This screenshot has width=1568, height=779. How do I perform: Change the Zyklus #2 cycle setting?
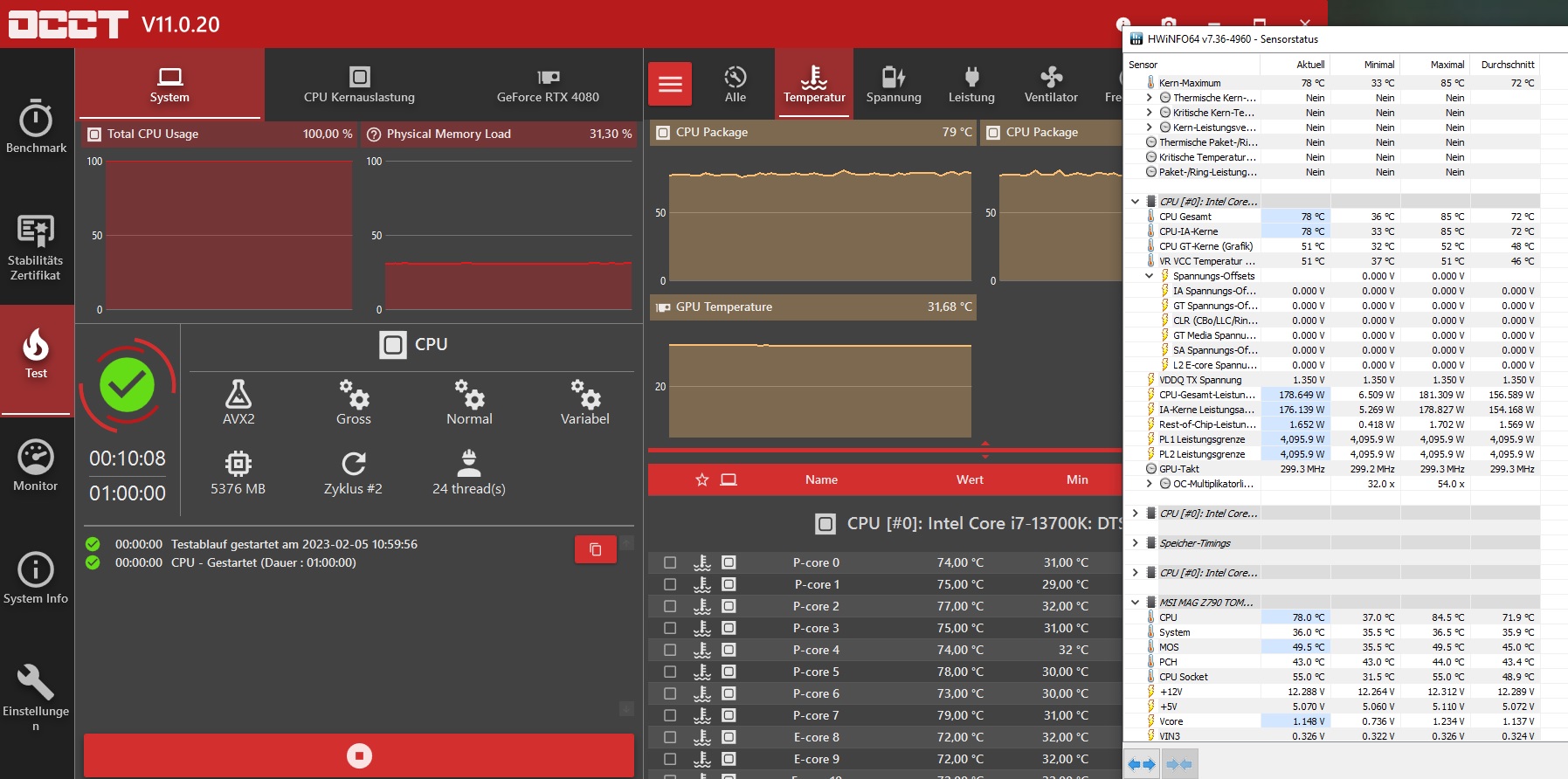click(353, 472)
